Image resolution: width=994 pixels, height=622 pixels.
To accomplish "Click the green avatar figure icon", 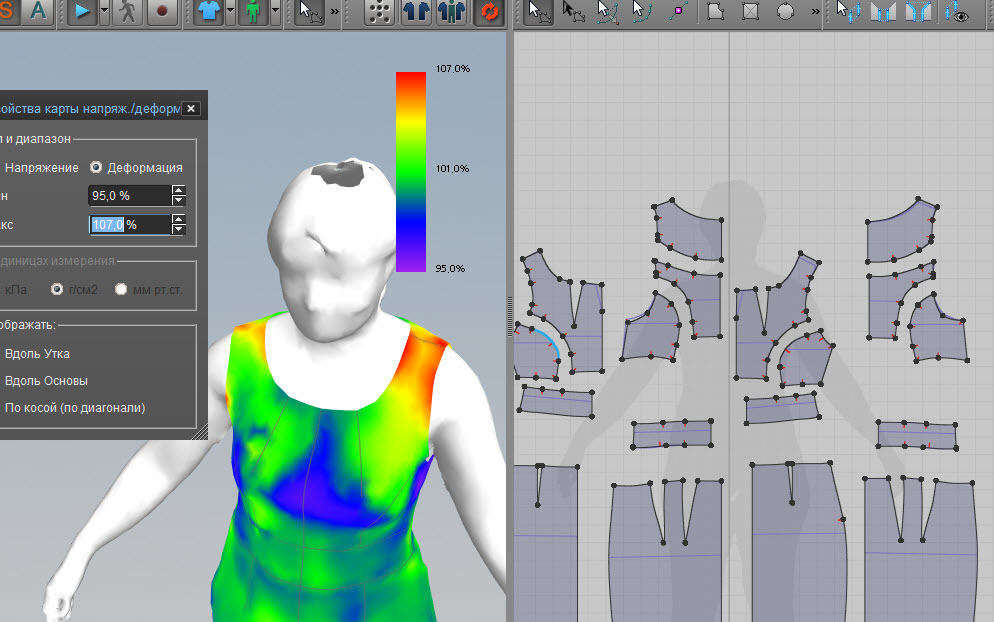I will pos(254,12).
